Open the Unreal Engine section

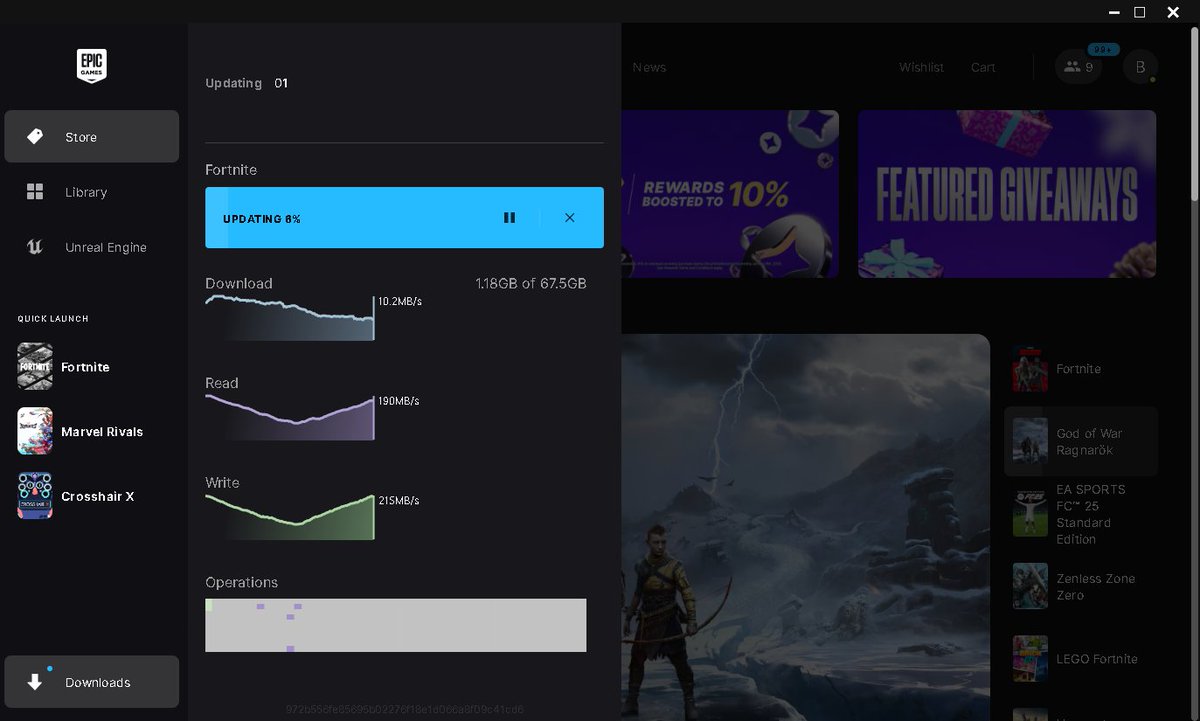[92, 247]
